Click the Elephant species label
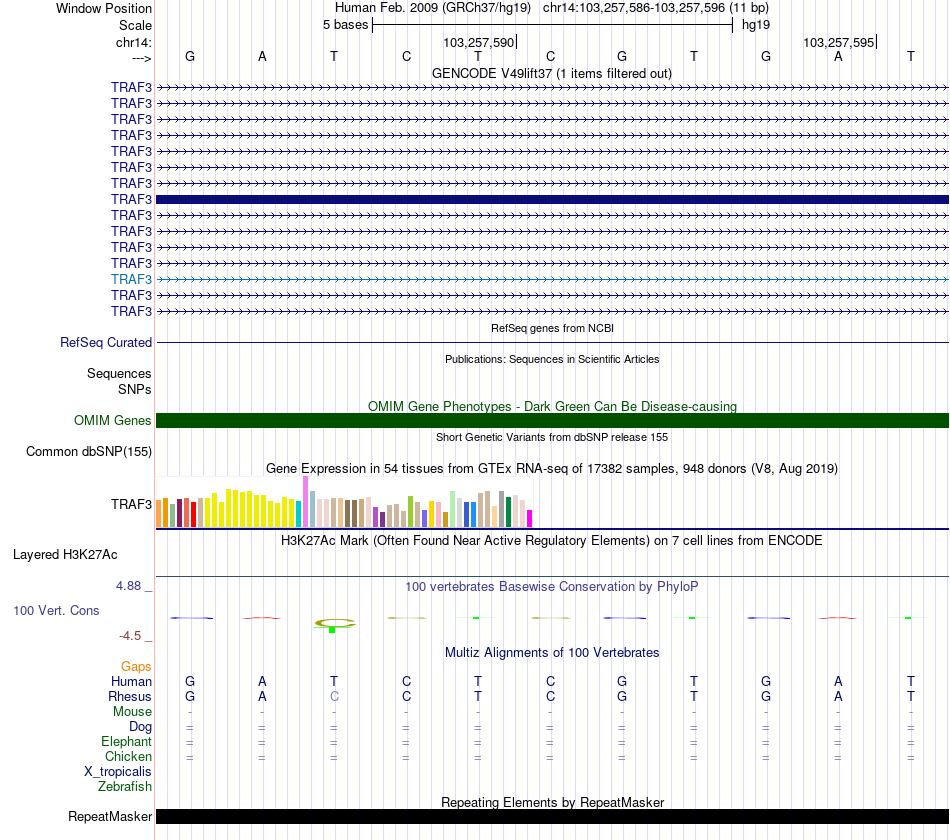This screenshot has width=950, height=840. point(126,742)
